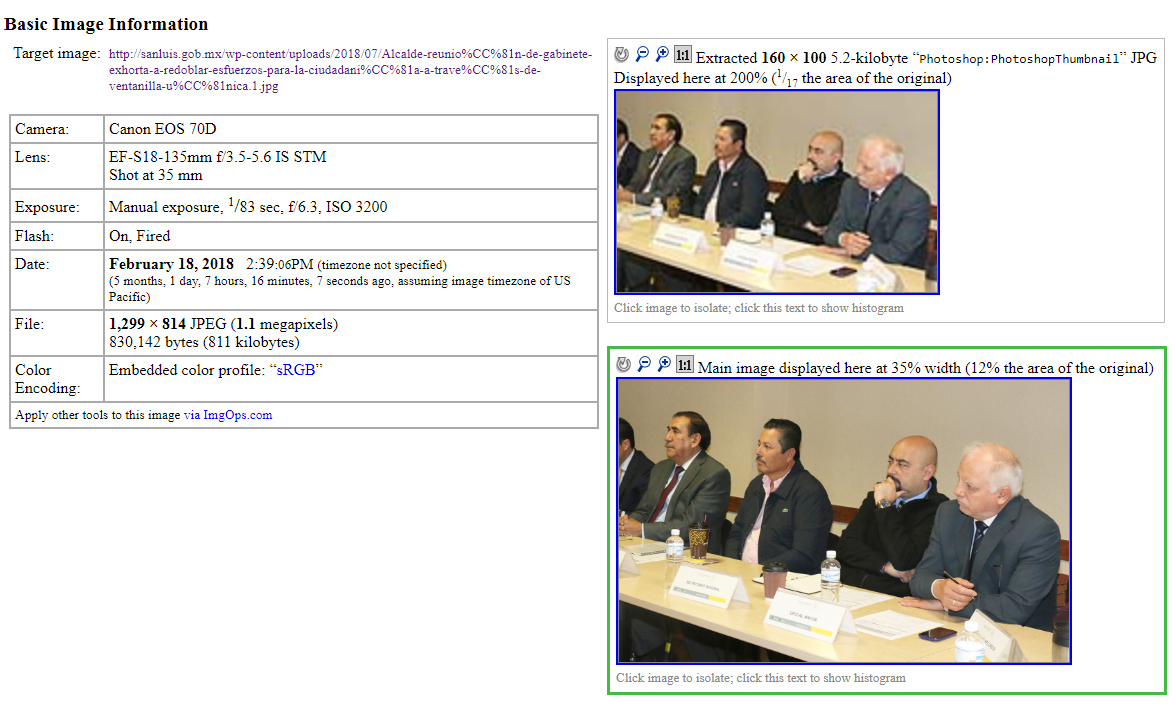Viewport: 1175px width, 711px height.
Task: Zoom in the main image display
Action: tap(665, 365)
